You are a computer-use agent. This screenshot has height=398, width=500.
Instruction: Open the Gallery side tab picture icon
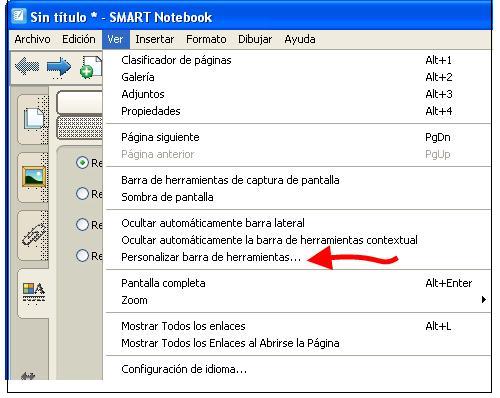(x=34, y=177)
